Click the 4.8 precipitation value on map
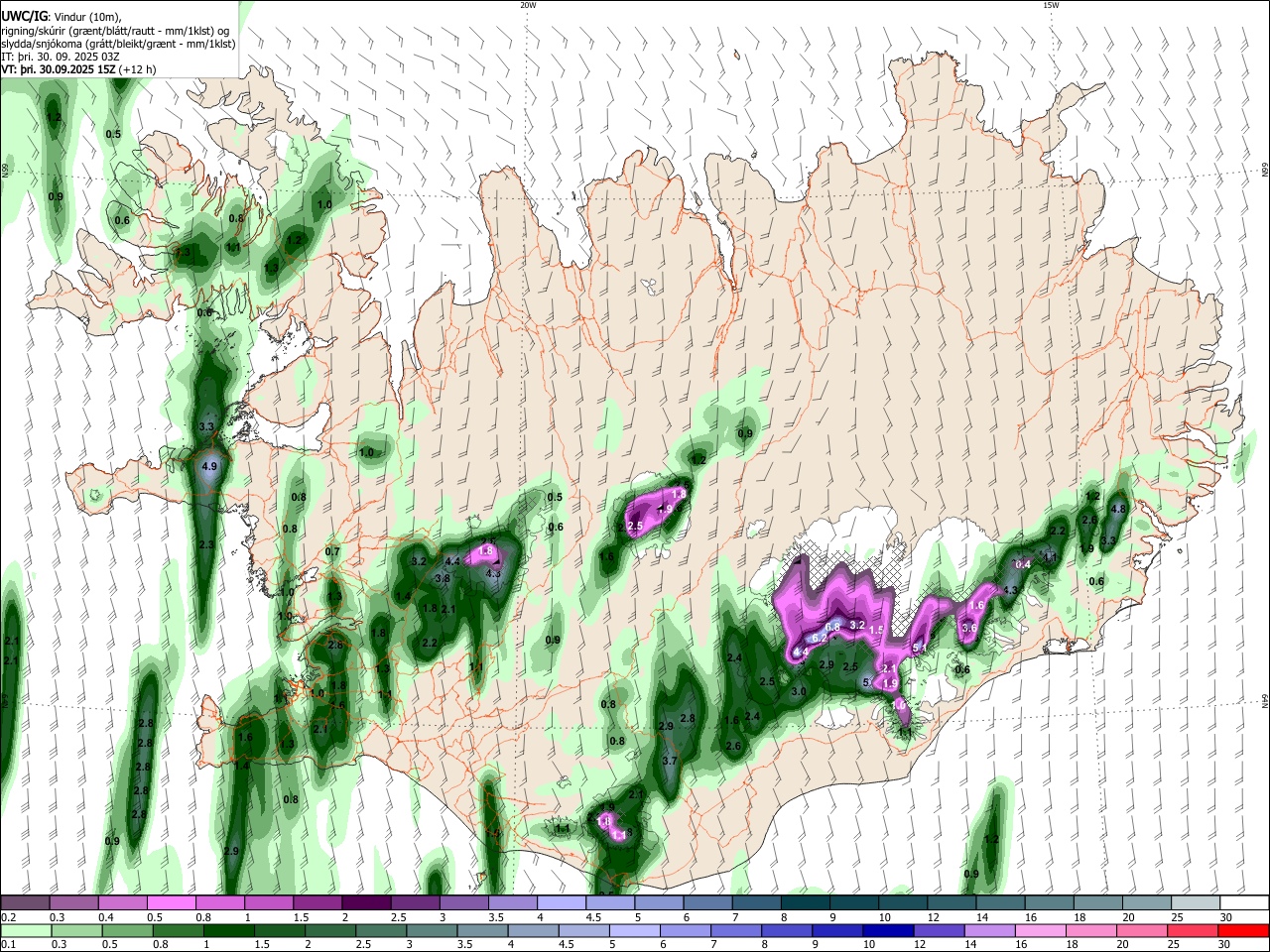Viewport: 1270px width, 952px height. (1117, 508)
